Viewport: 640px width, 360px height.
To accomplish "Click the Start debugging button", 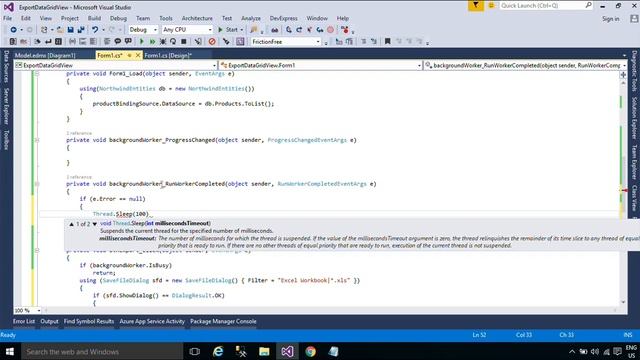I will [x=229, y=30].
